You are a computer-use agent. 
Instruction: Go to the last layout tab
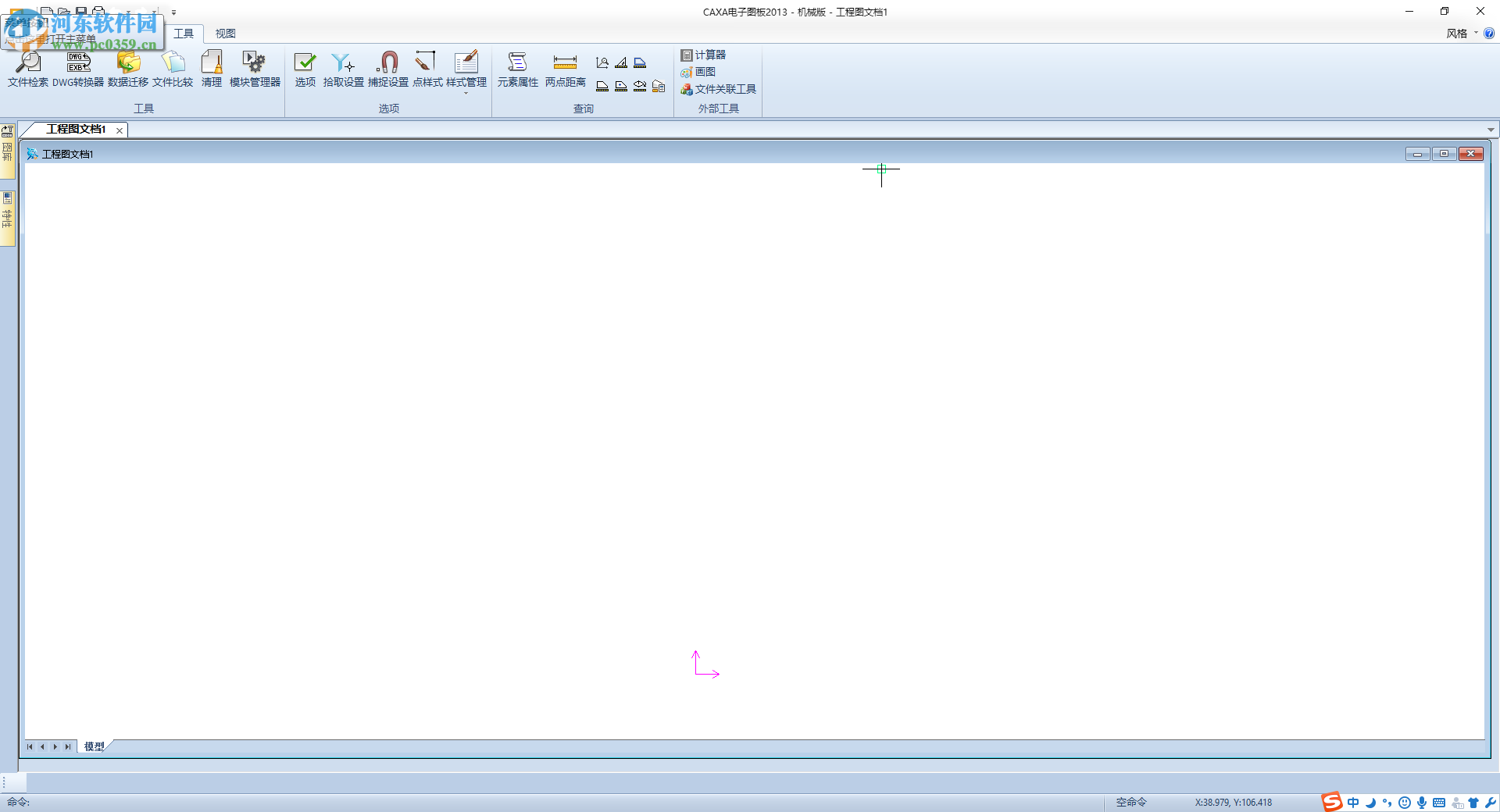68,746
